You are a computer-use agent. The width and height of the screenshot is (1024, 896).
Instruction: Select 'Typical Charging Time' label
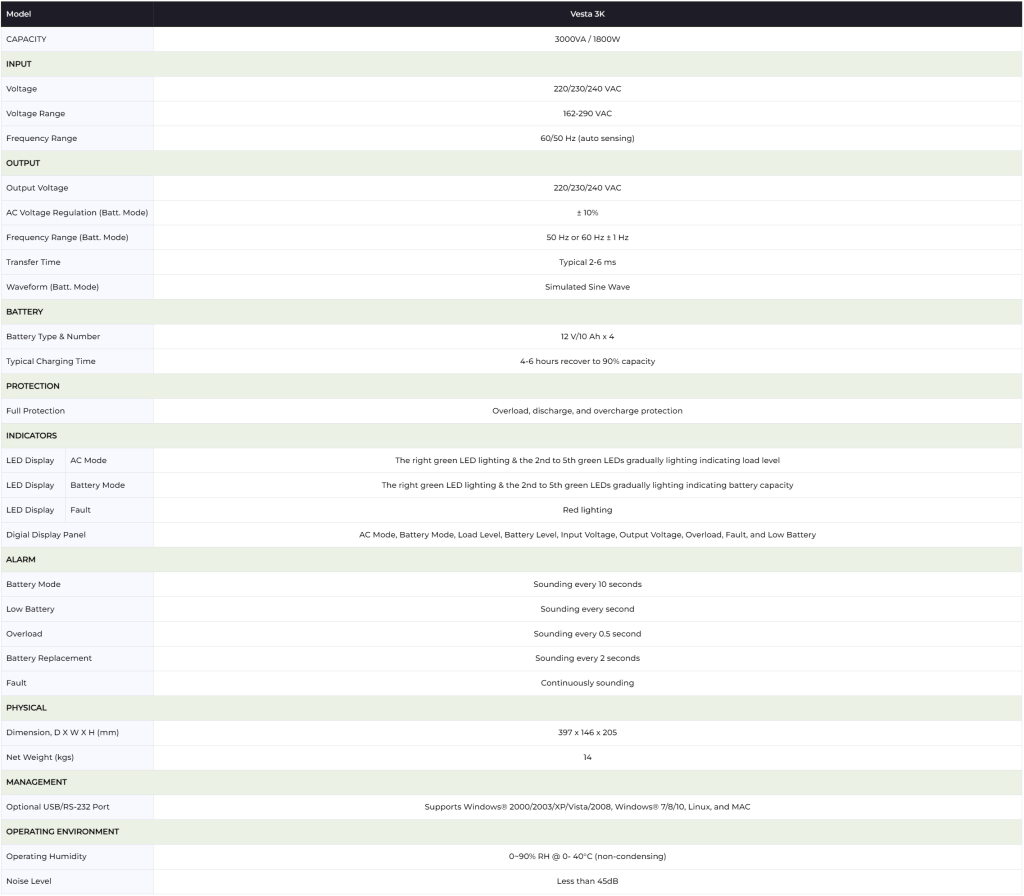pyautogui.click(x=51, y=362)
